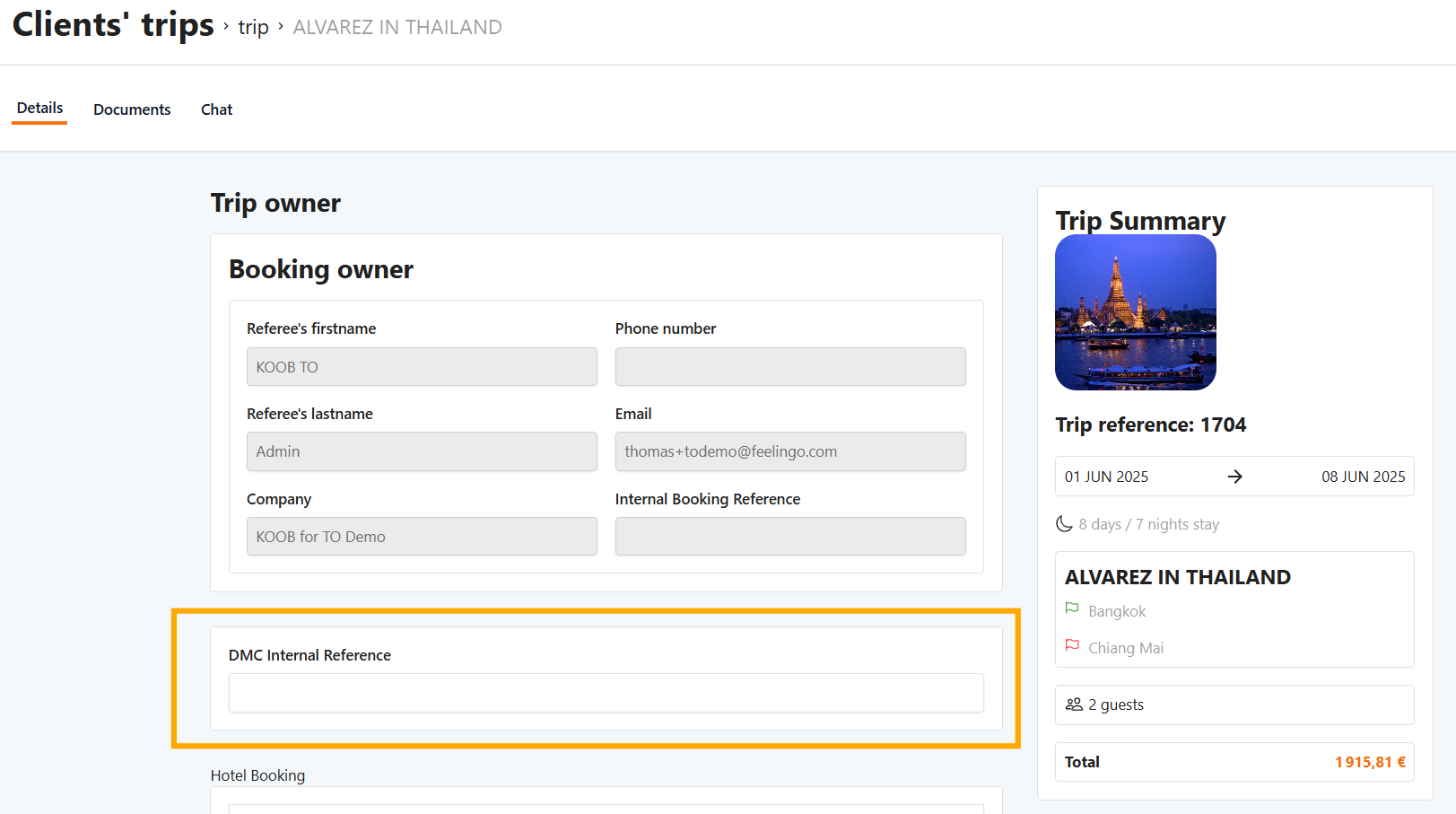The image size is (1456, 814).
Task: Open the Chat tab
Action: pos(216,109)
